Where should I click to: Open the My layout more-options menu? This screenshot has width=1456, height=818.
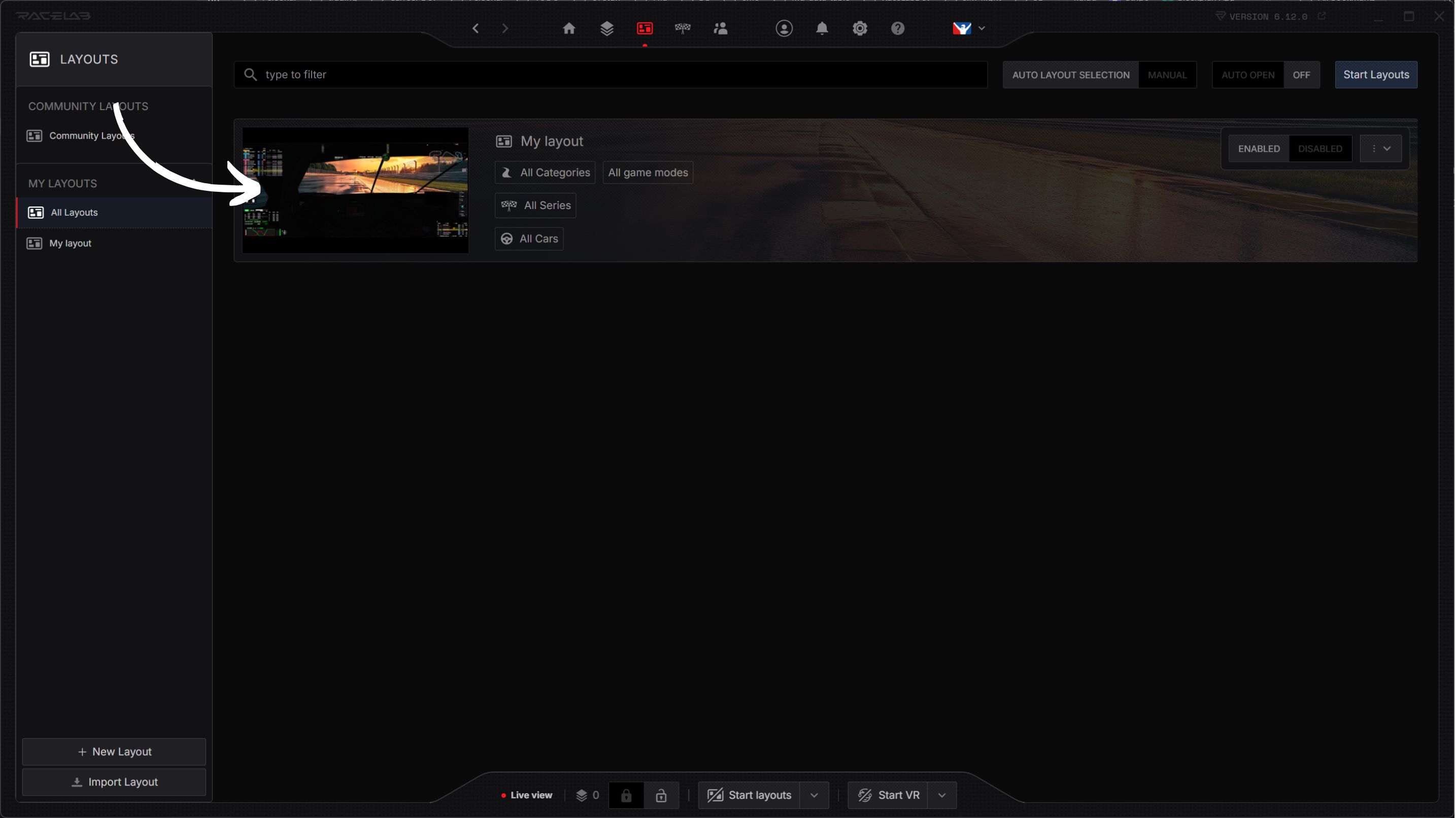[1380, 149]
